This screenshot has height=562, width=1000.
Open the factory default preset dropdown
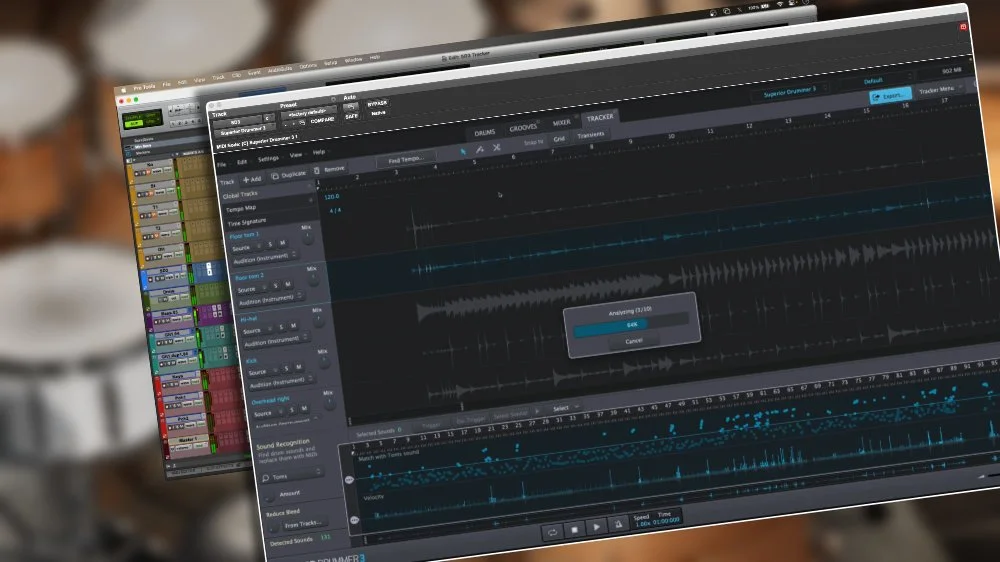309,113
